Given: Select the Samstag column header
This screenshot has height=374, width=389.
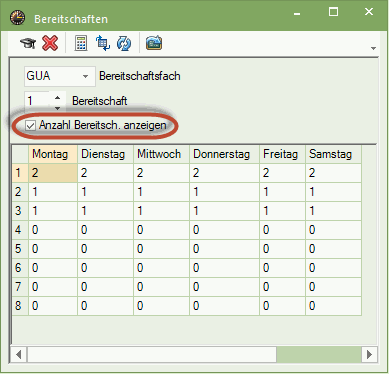Looking at the screenshot, I should [333, 154].
